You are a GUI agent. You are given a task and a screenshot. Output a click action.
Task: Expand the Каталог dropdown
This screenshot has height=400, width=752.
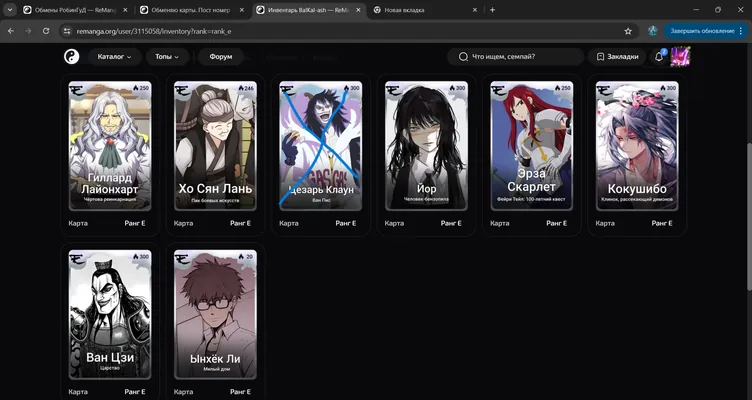[114, 57]
